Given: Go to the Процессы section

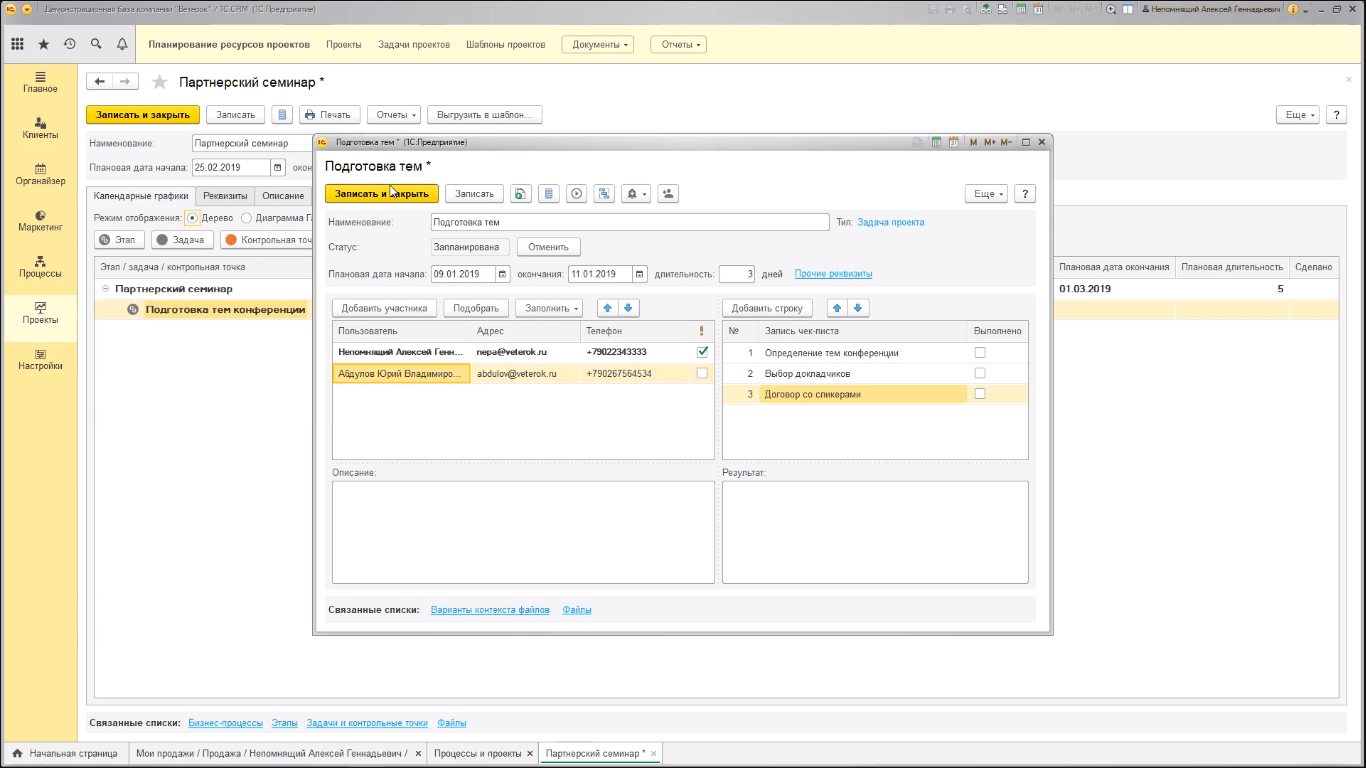Looking at the screenshot, I should (x=40, y=266).
